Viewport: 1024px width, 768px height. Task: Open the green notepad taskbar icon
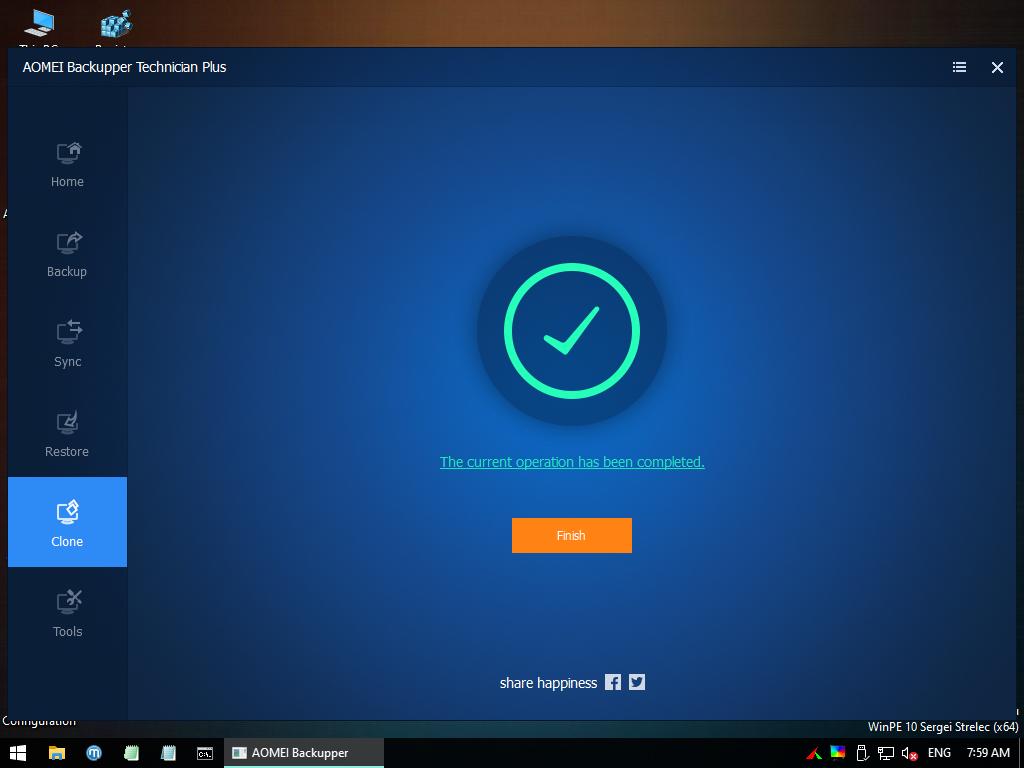coord(131,753)
